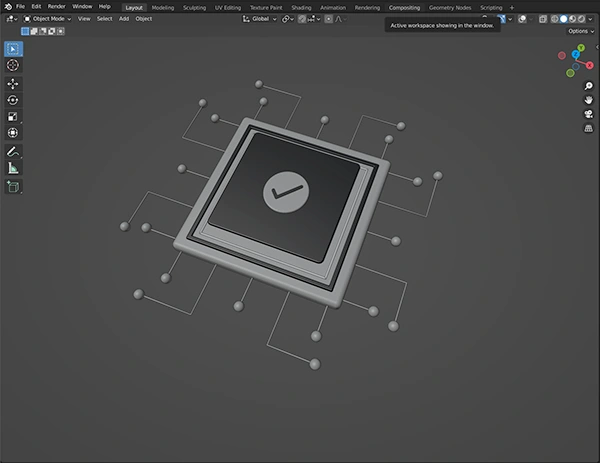Open the viewport Add menu

click(x=124, y=19)
